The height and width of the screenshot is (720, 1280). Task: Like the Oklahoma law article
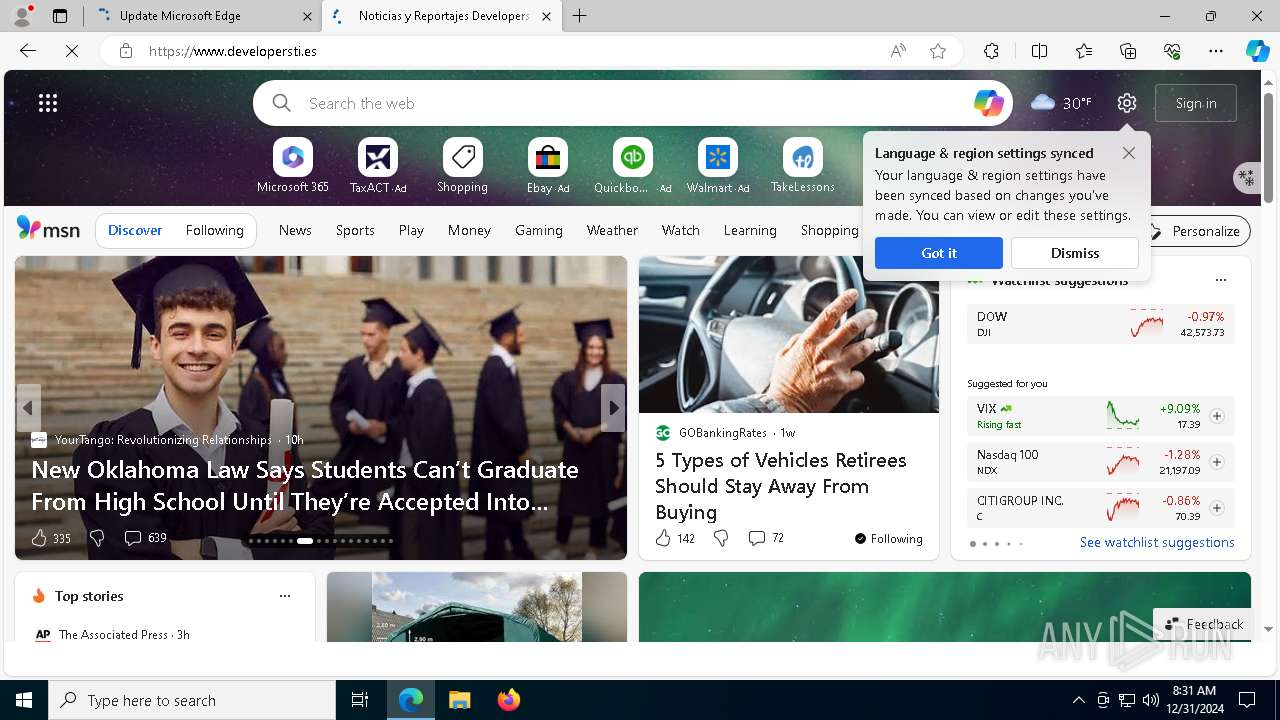[39, 538]
